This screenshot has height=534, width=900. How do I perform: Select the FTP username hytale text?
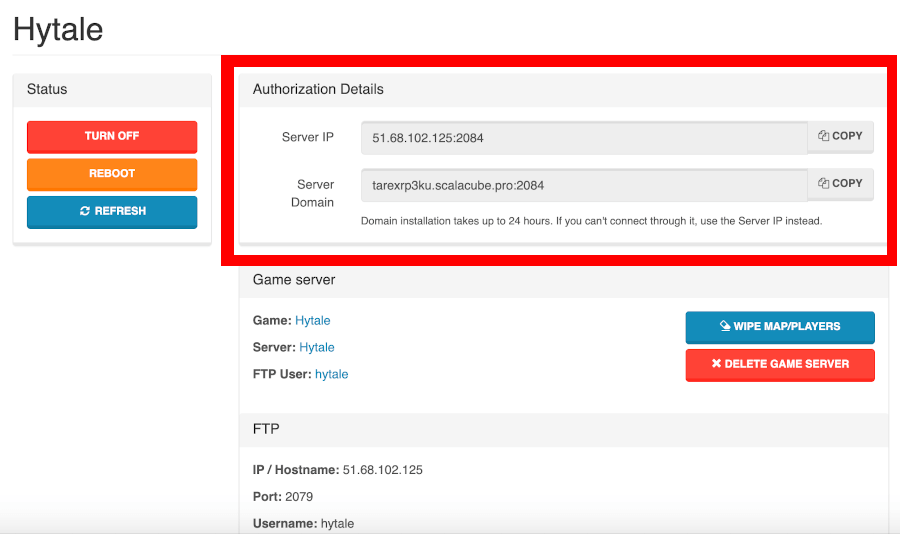338,524
